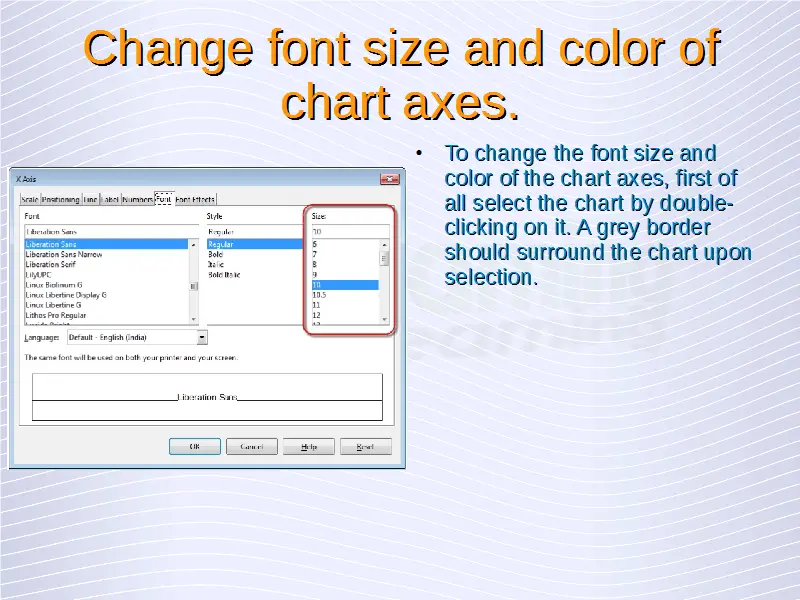Switch to the Line tab
This screenshot has width=800, height=600.
pyautogui.click(x=91, y=200)
